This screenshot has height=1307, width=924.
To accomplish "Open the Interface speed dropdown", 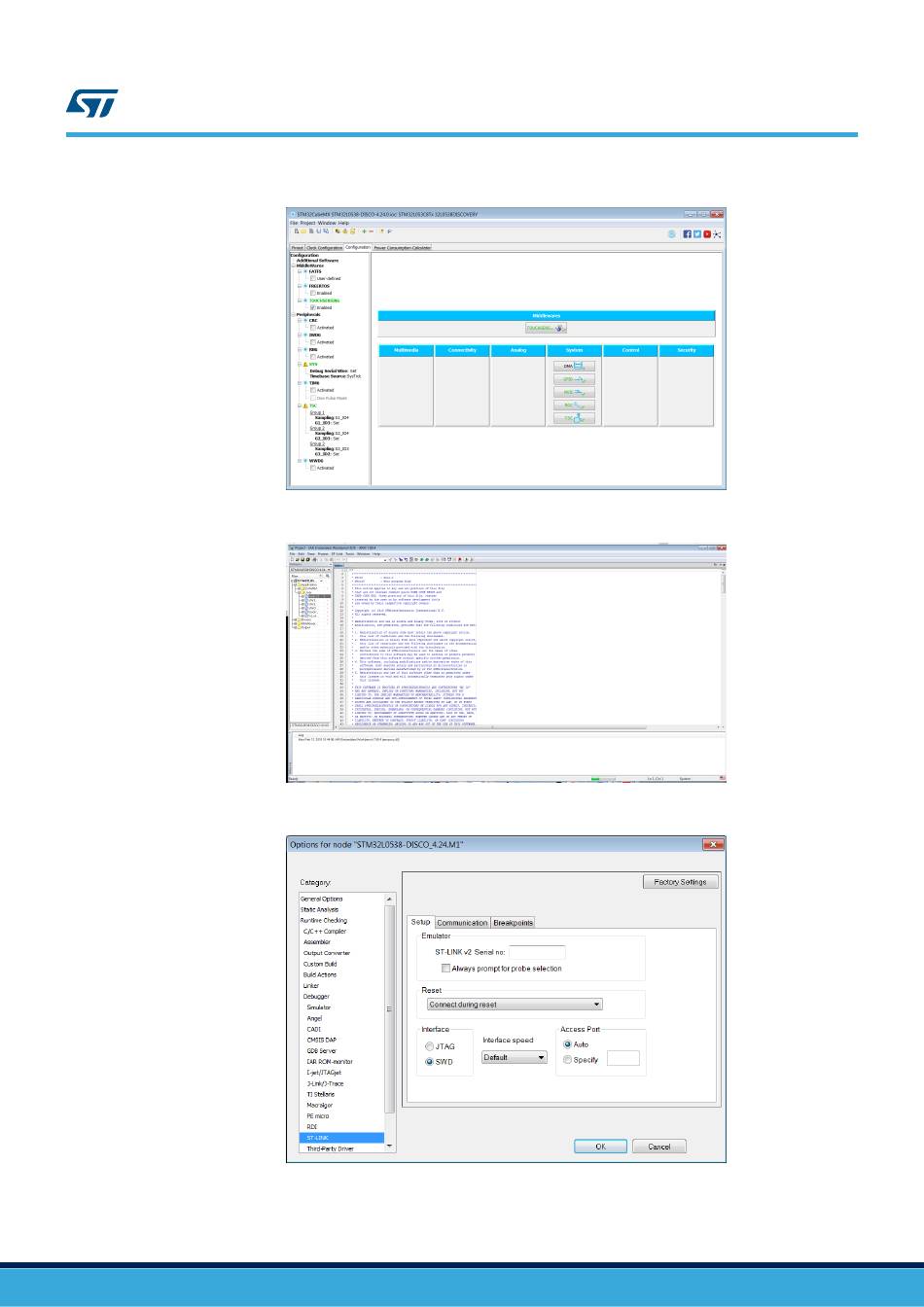I will (x=515, y=1057).
